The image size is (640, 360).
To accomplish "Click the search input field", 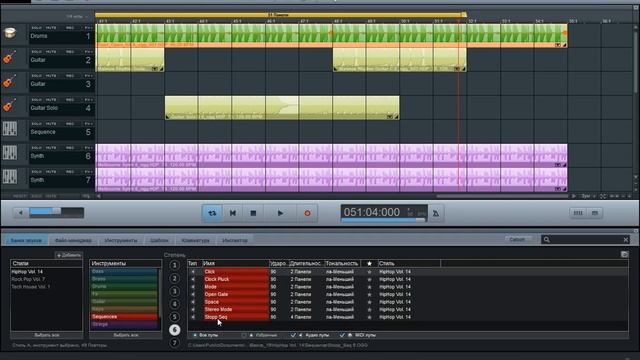I will tap(586, 240).
